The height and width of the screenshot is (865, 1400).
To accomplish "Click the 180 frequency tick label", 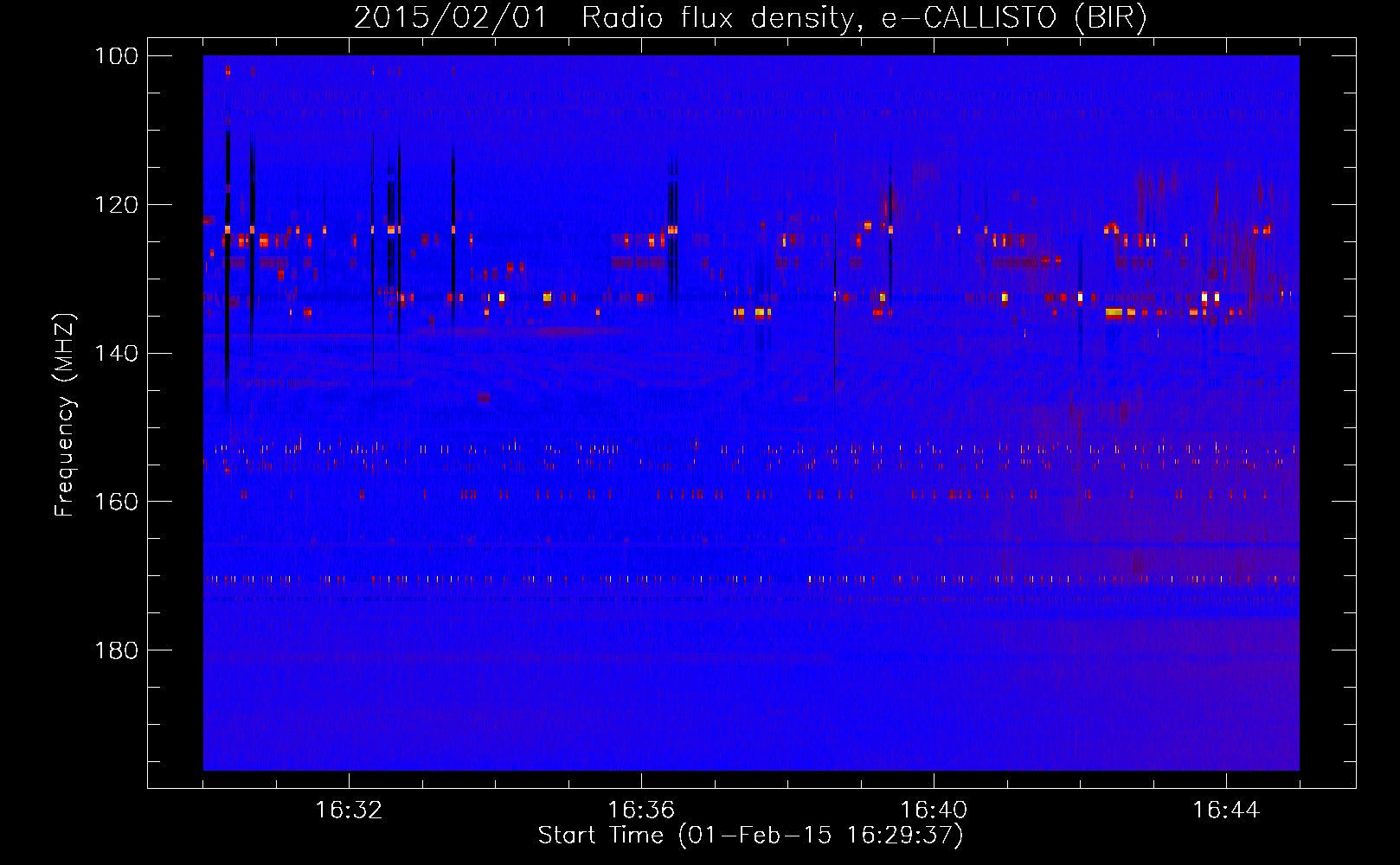I will pyautogui.click(x=117, y=650).
